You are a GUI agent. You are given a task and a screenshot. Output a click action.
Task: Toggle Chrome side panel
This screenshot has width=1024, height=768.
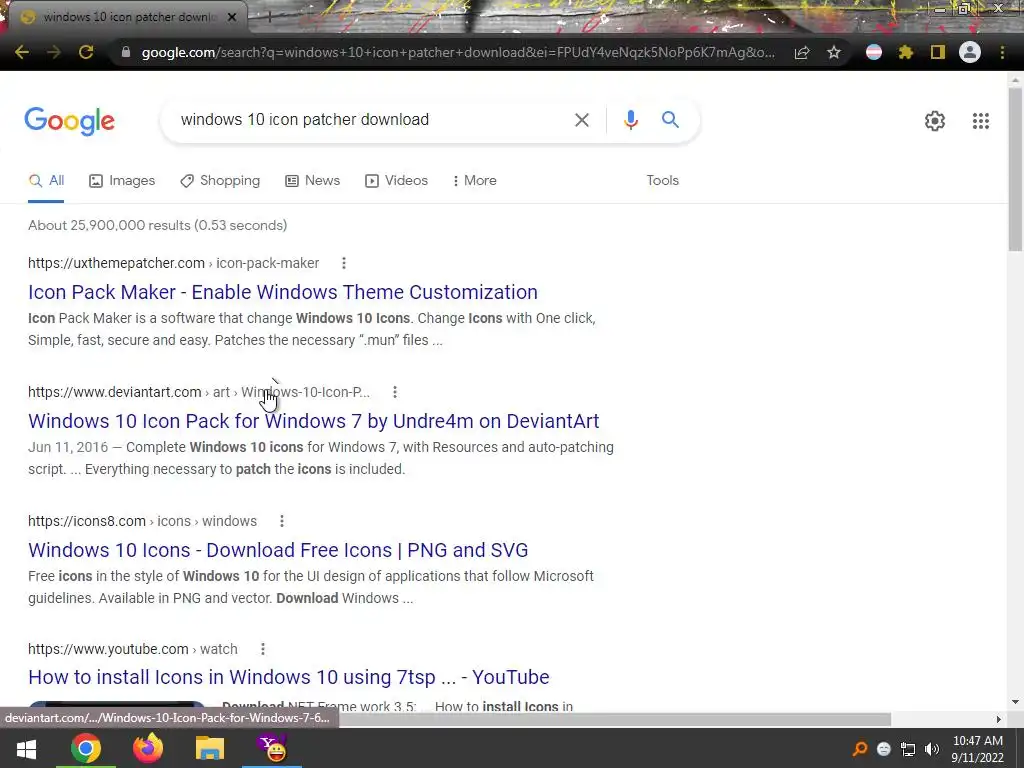(x=938, y=52)
